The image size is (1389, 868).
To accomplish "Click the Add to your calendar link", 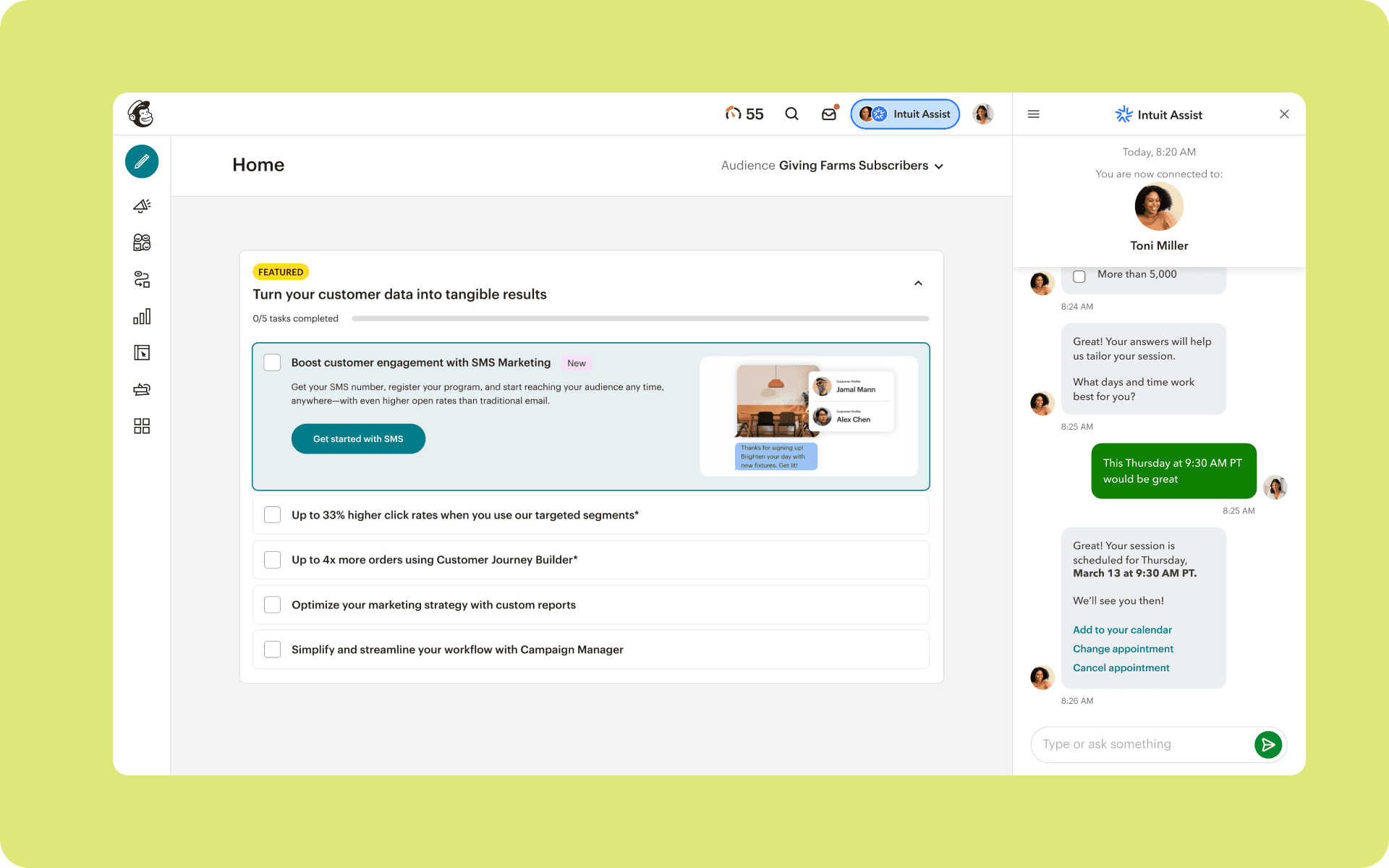I will pos(1122,630).
